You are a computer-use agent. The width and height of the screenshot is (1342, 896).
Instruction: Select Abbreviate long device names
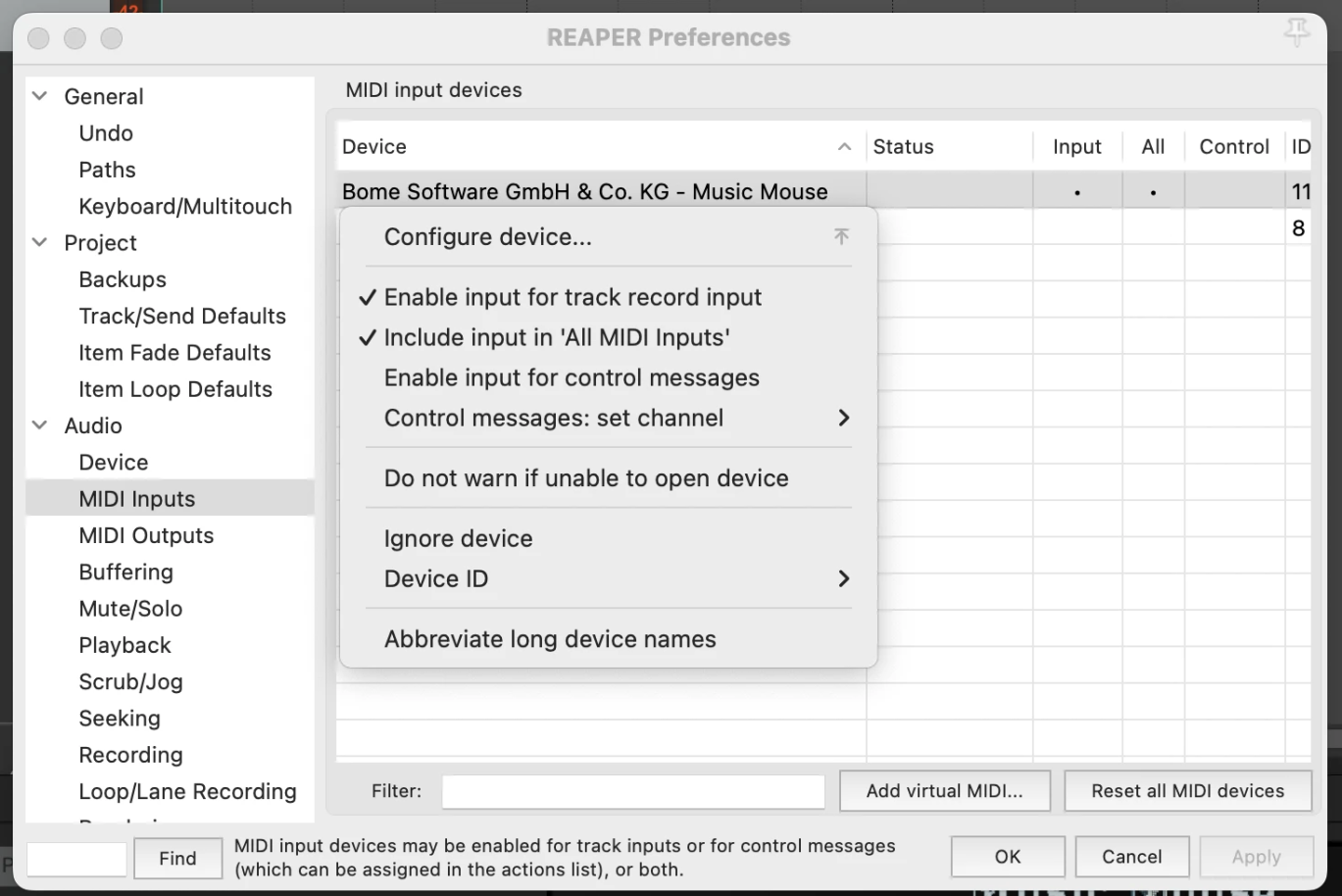[x=550, y=639]
